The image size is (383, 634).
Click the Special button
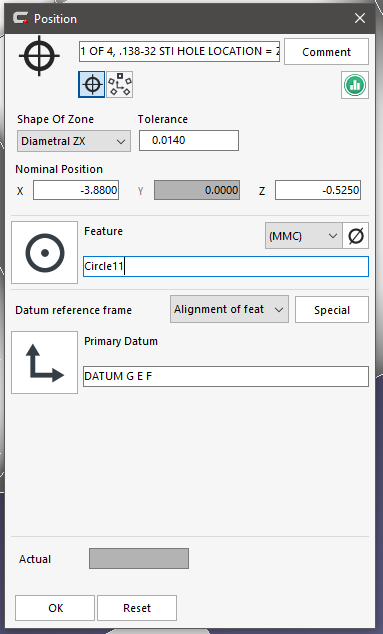[332, 310]
